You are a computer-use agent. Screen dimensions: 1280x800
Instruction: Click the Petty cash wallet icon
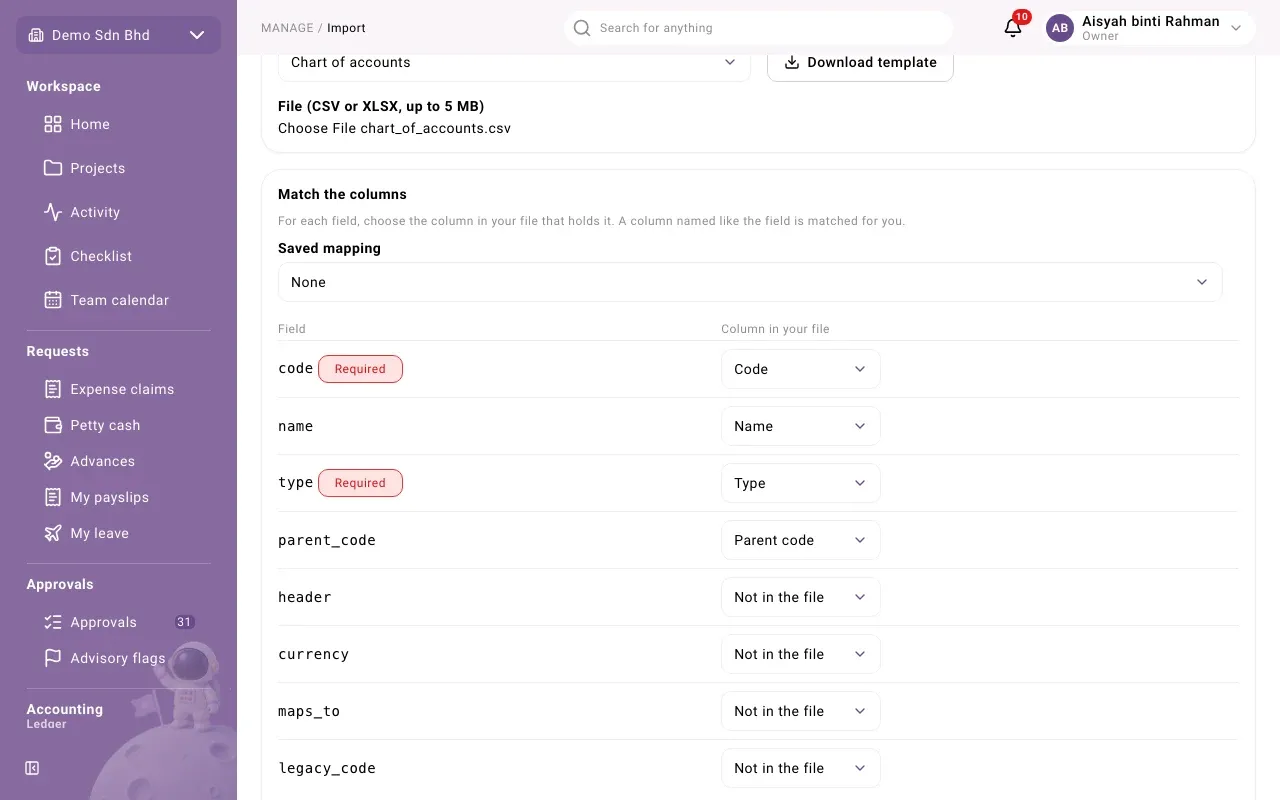pyautogui.click(x=53, y=425)
